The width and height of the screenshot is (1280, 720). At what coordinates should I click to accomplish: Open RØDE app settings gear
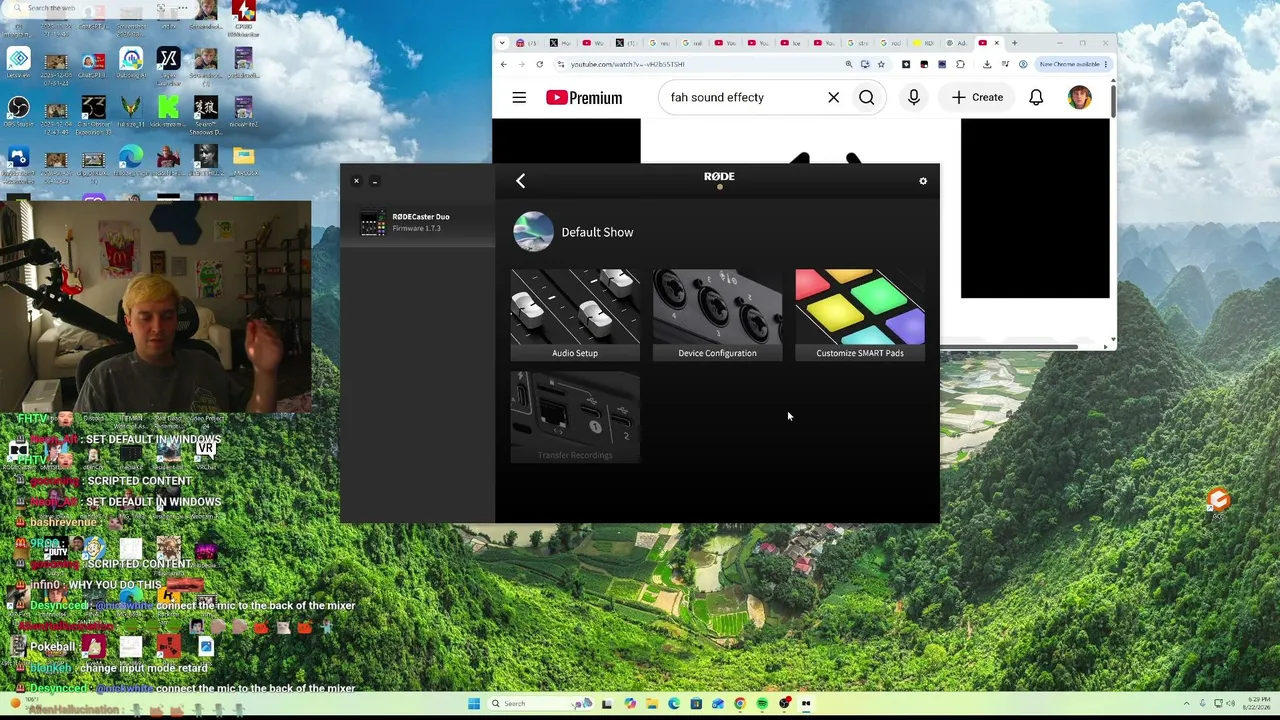point(923,181)
